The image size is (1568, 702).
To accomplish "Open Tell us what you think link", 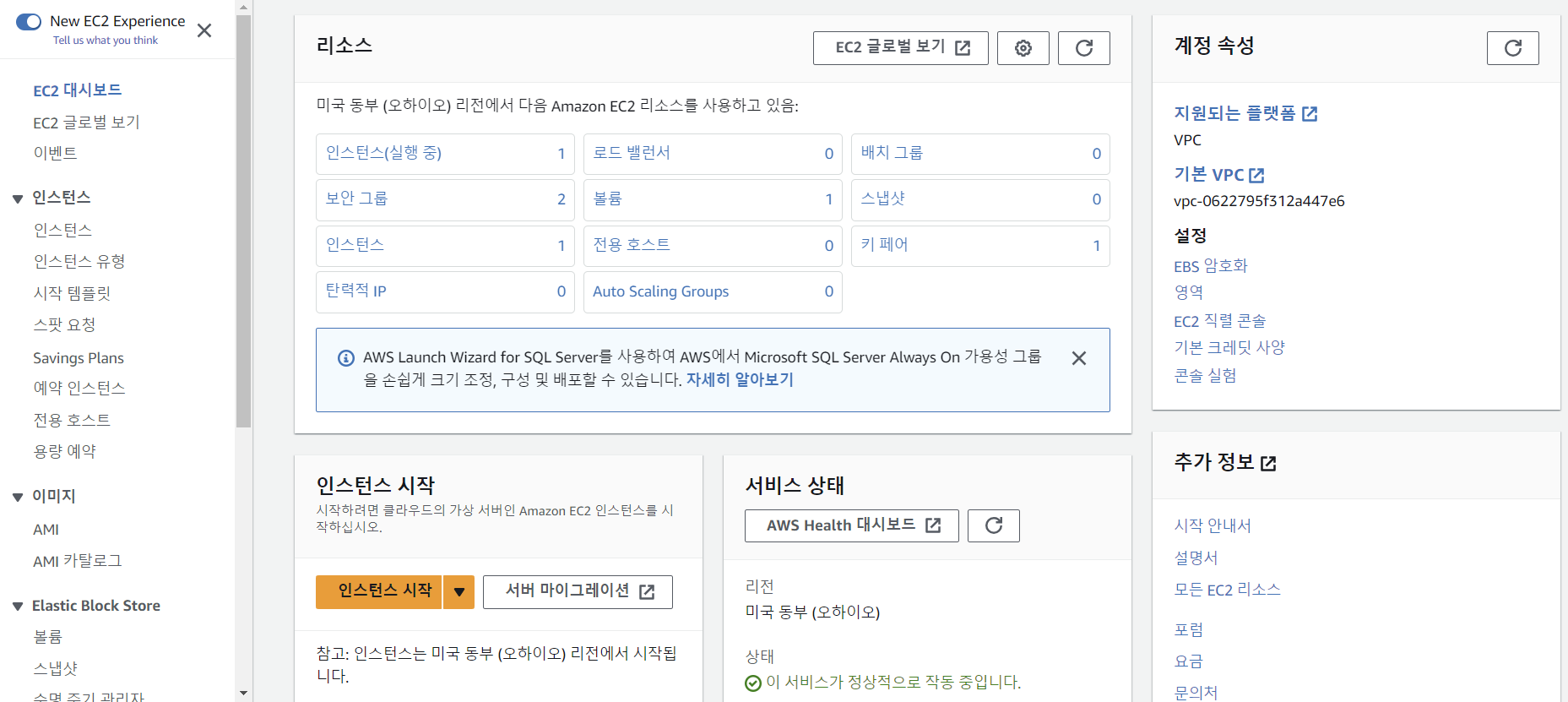I will [x=106, y=41].
